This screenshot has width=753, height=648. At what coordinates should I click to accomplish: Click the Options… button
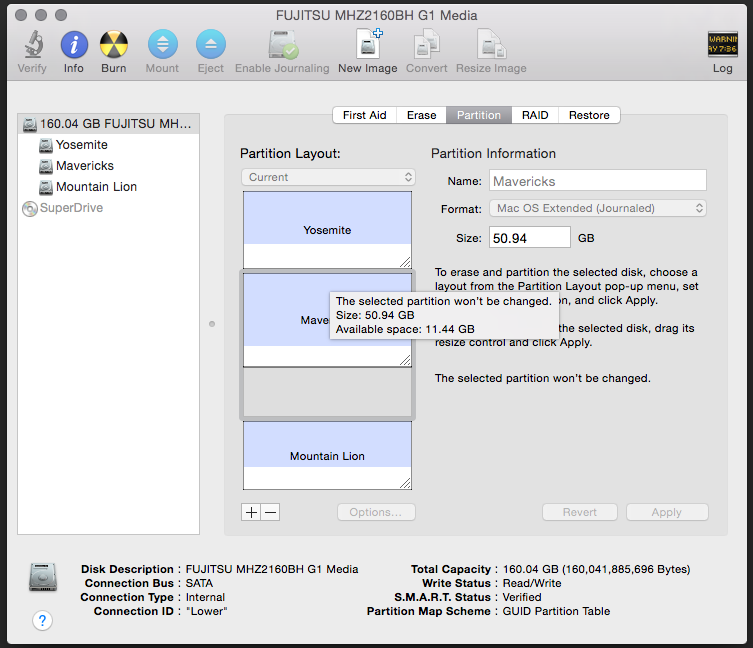point(376,513)
